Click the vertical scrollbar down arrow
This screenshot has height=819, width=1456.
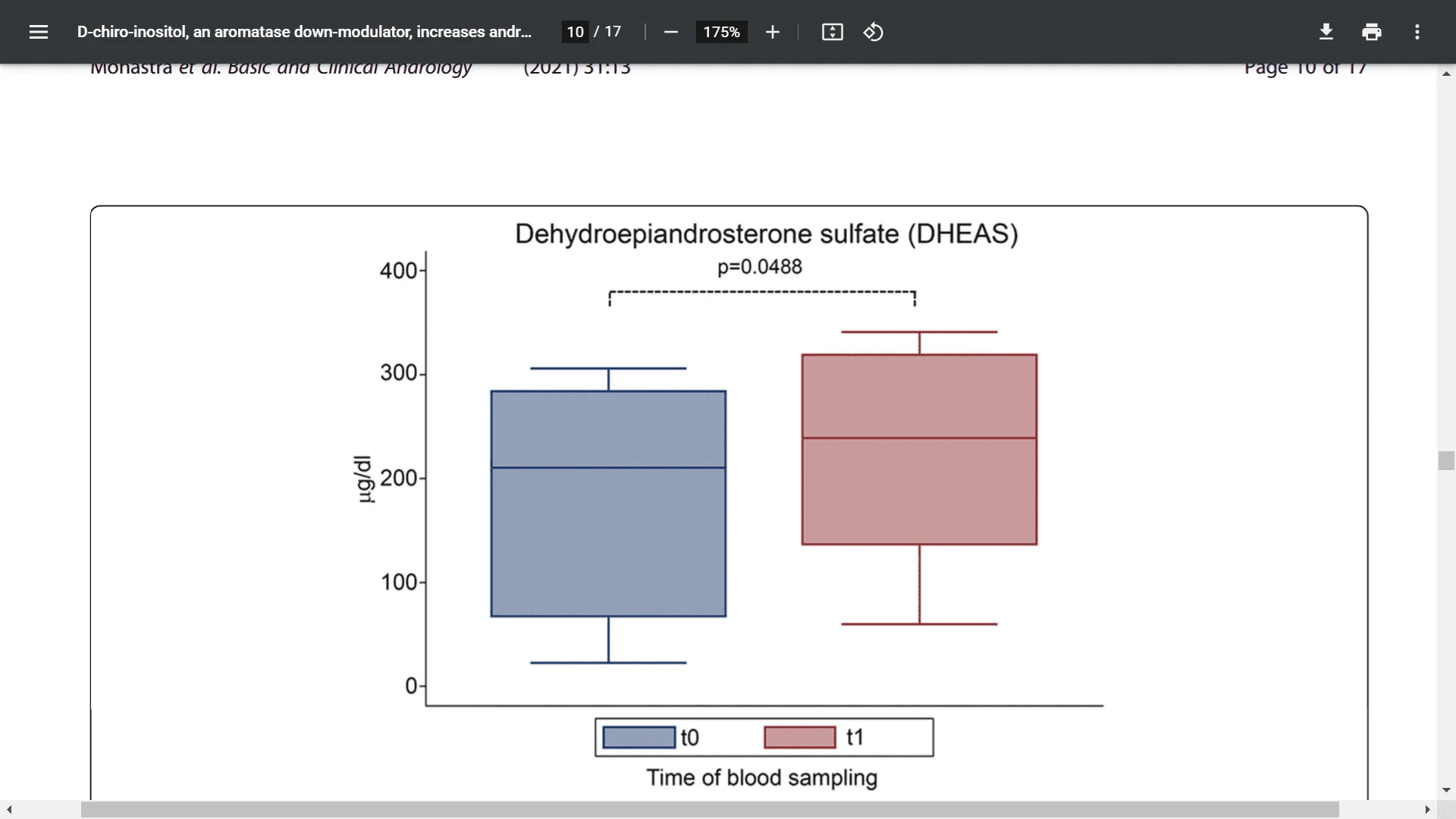[x=1446, y=790]
